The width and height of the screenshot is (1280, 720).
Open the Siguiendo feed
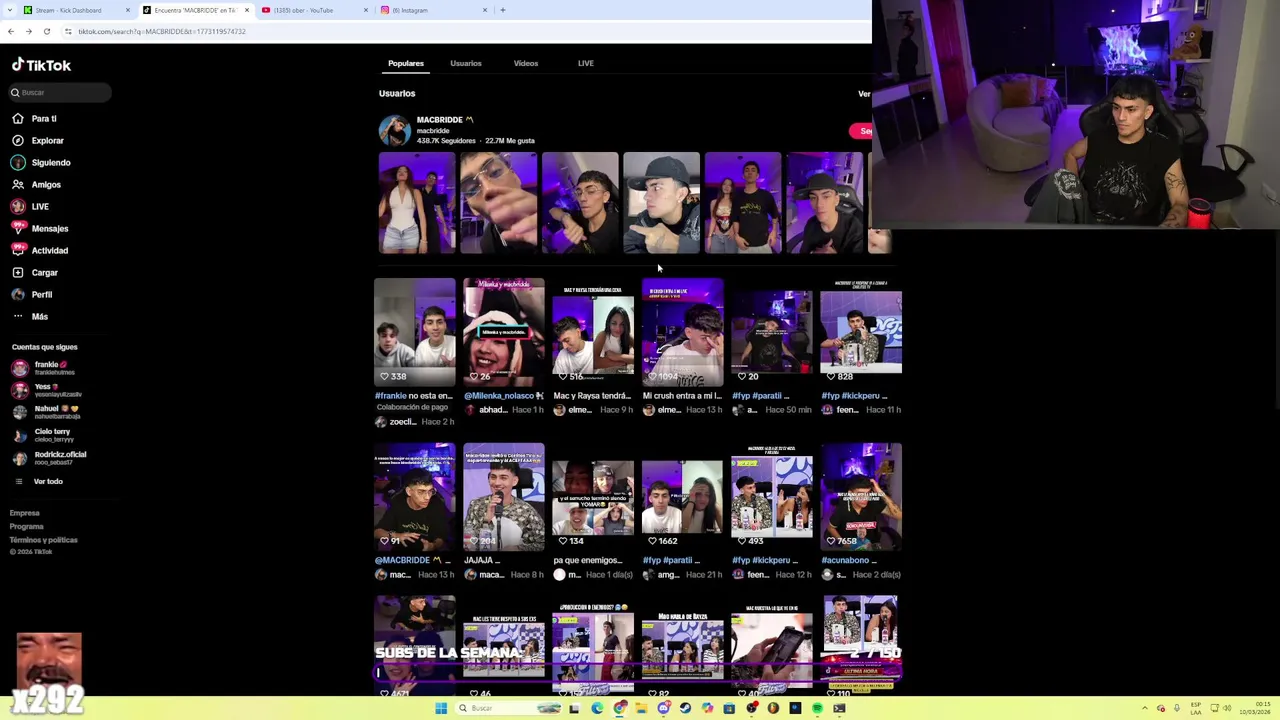click(41, 162)
